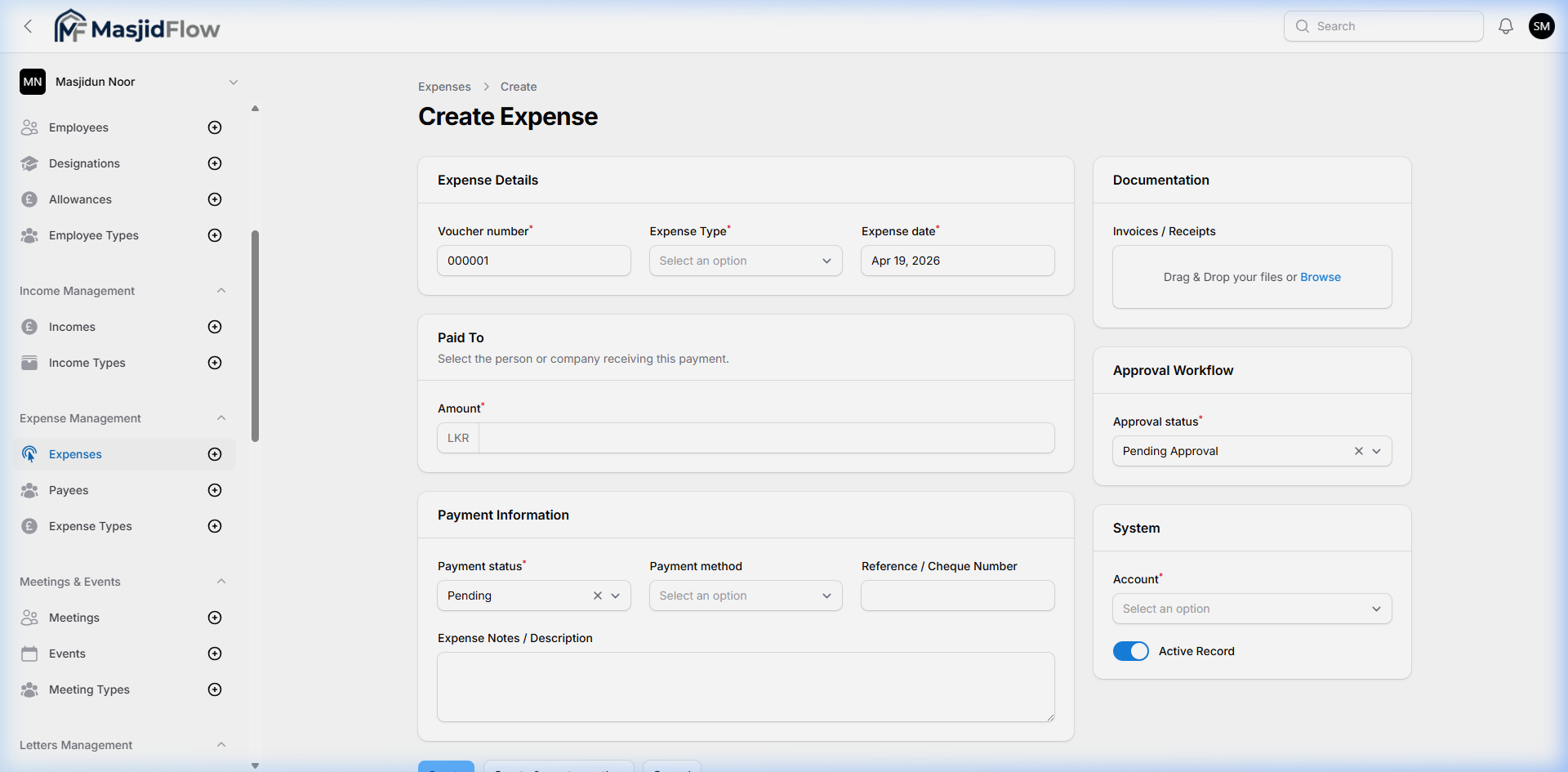This screenshot has width=1568, height=772.
Task: Go back via the Expenses breadcrumb
Action: click(443, 87)
